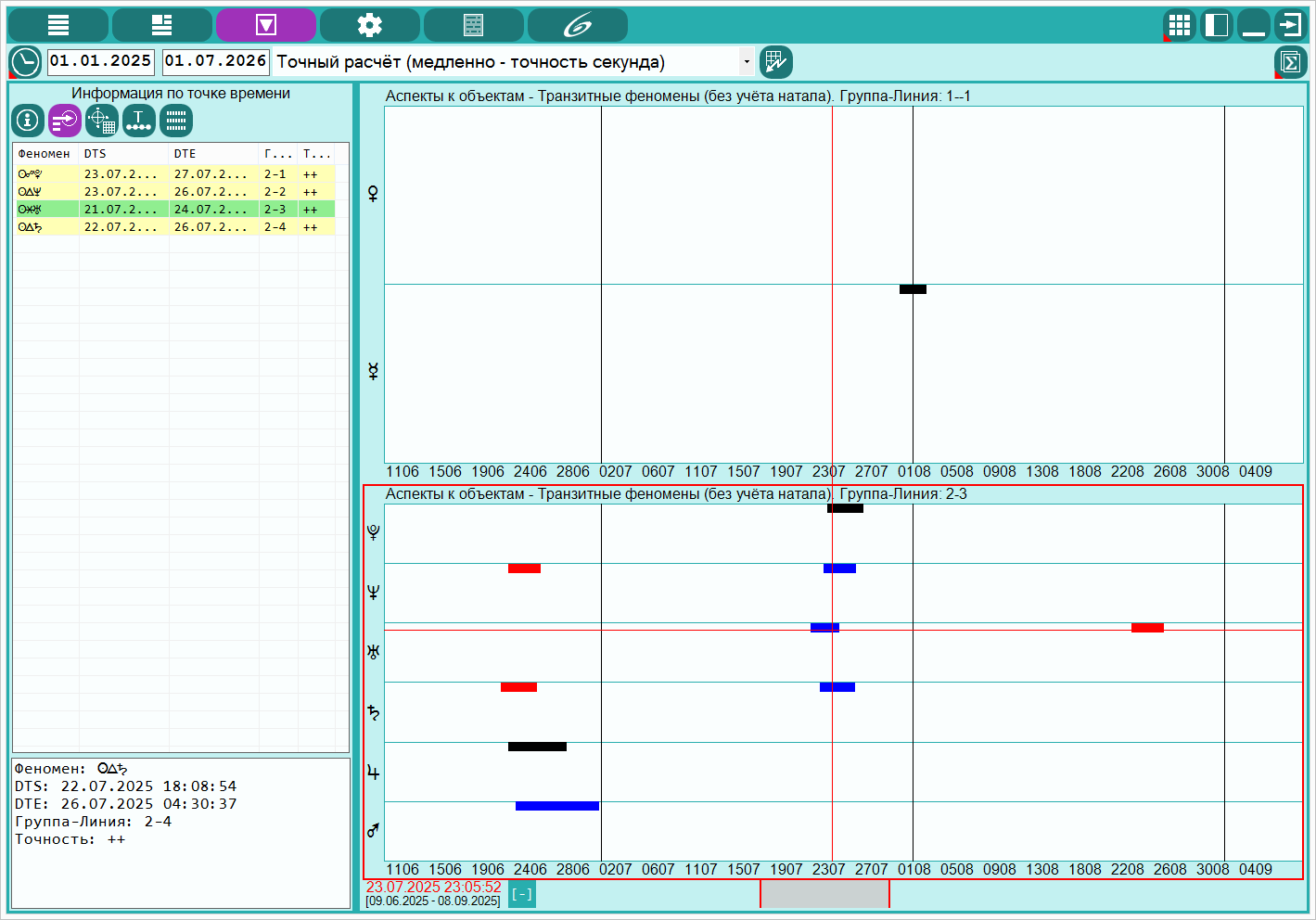This screenshot has width=1316, height=920.
Task: Open the list view tab with horizontal lines
Action: coord(58,25)
